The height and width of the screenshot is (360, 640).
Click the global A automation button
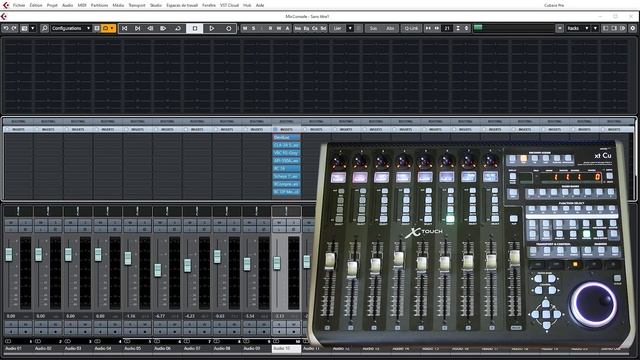coord(287,28)
